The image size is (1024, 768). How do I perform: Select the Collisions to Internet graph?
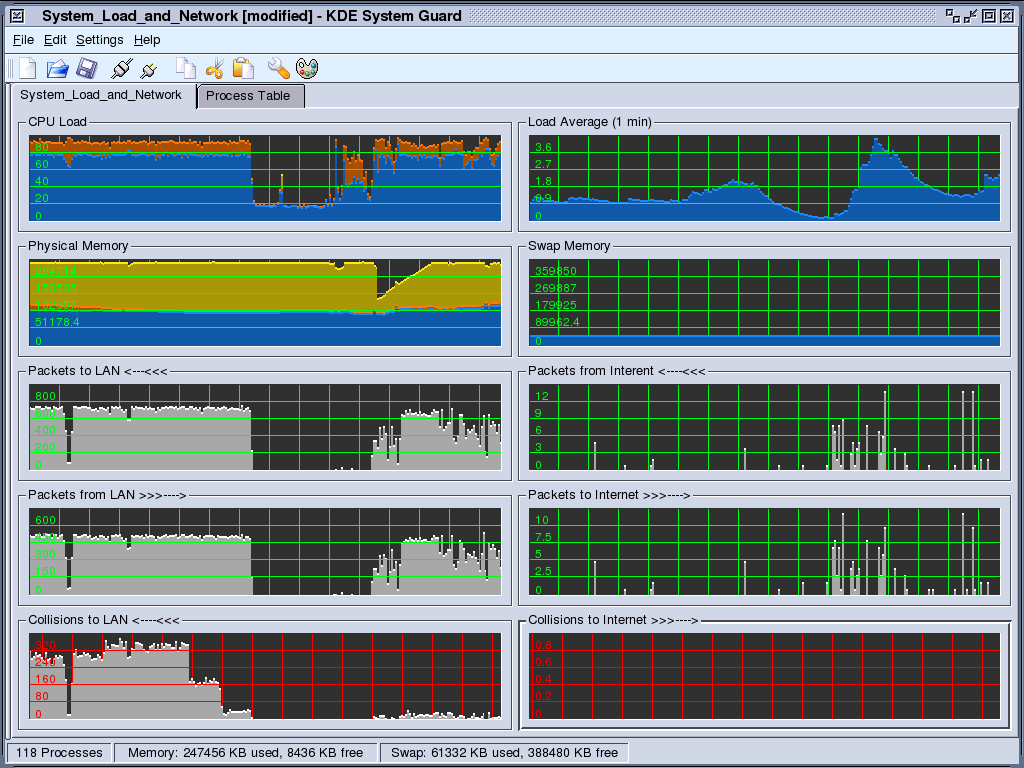[x=764, y=676]
